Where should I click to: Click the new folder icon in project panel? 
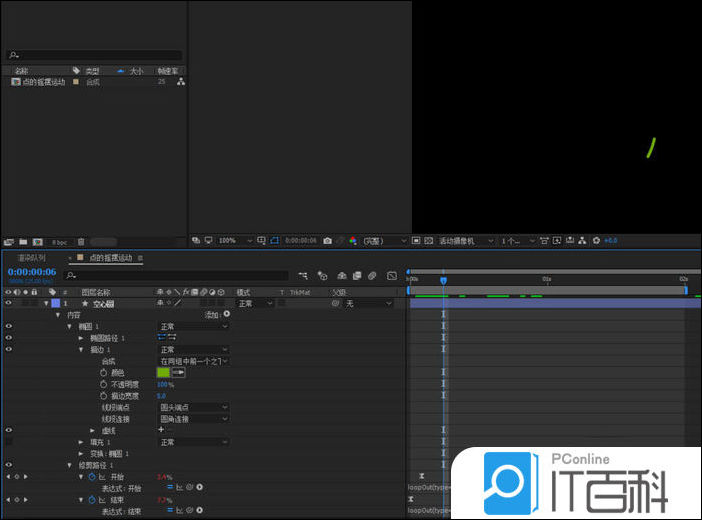tap(23, 241)
